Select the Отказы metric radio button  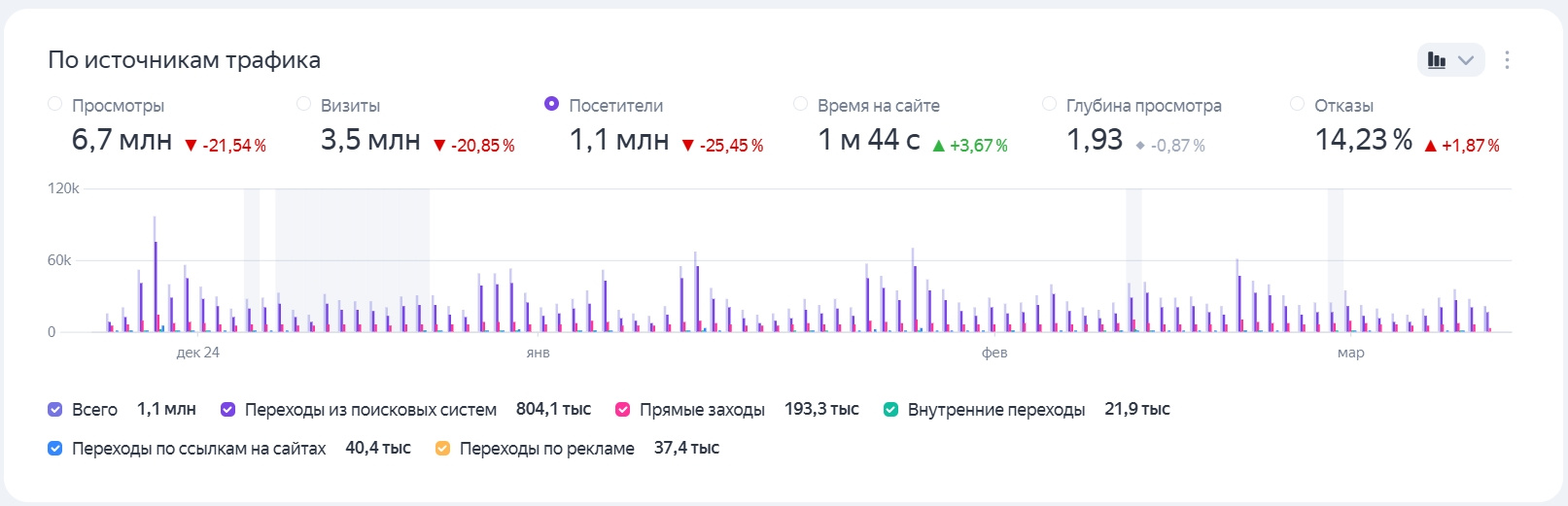click(1297, 104)
